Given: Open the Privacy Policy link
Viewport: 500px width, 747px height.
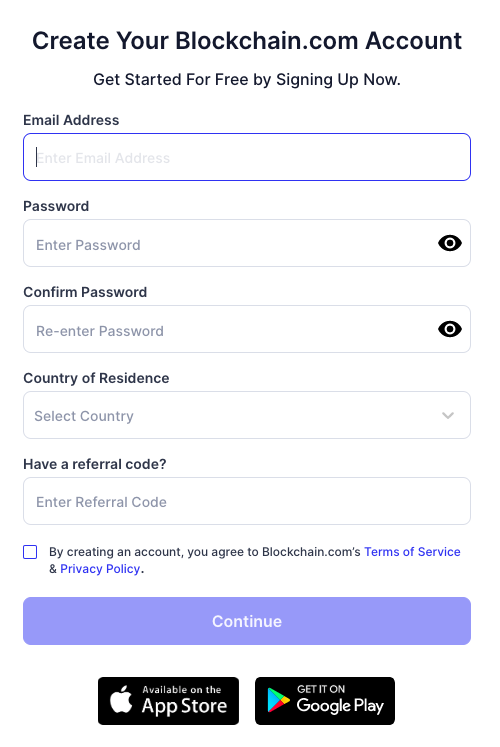Looking at the screenshot, I should coord(100,569).
